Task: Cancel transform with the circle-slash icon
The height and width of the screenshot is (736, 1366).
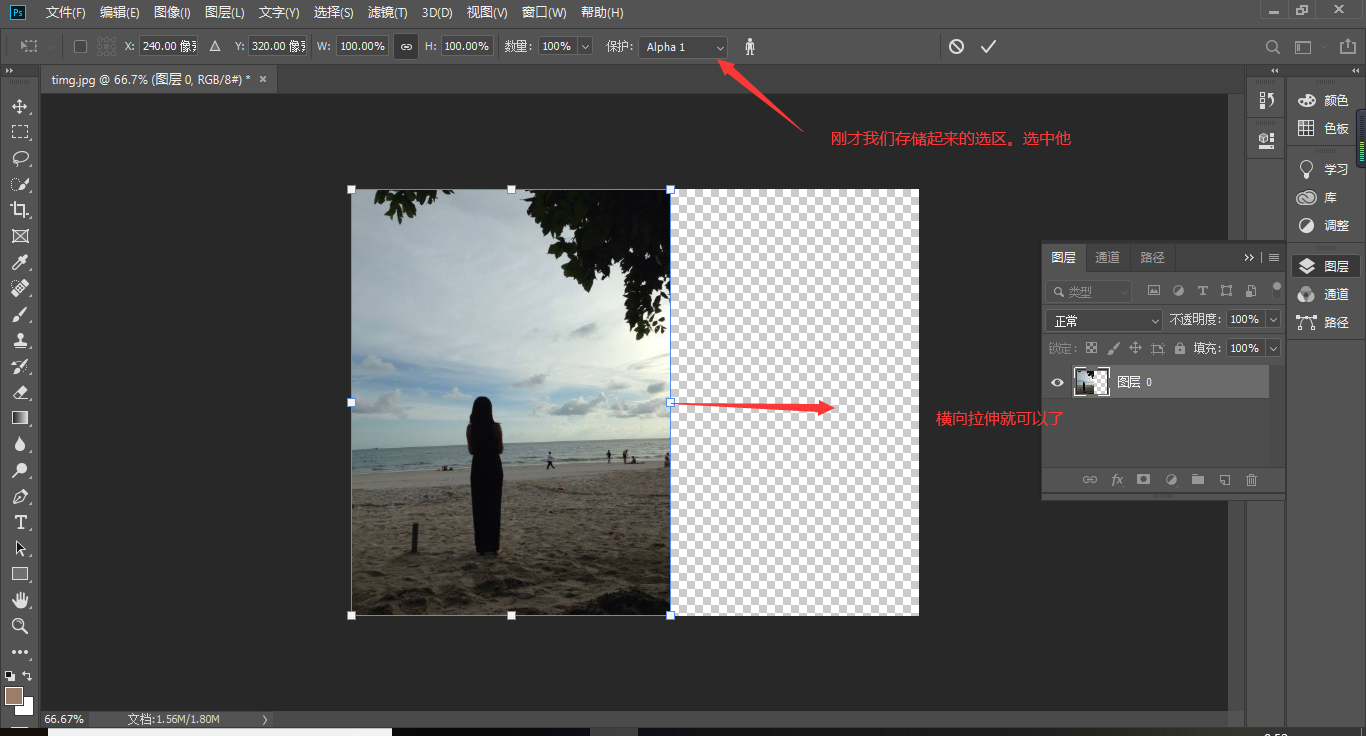Action: [x=956, y=46]
